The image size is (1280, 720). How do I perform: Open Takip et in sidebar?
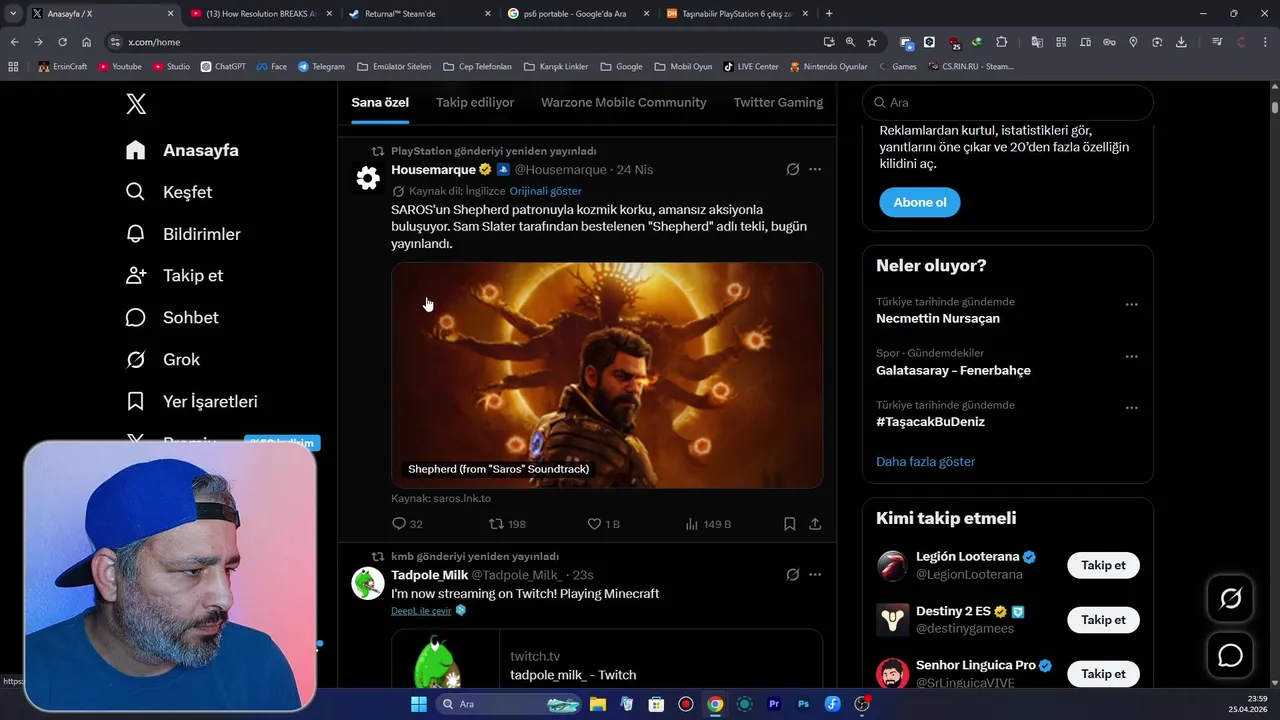(174, 275)
